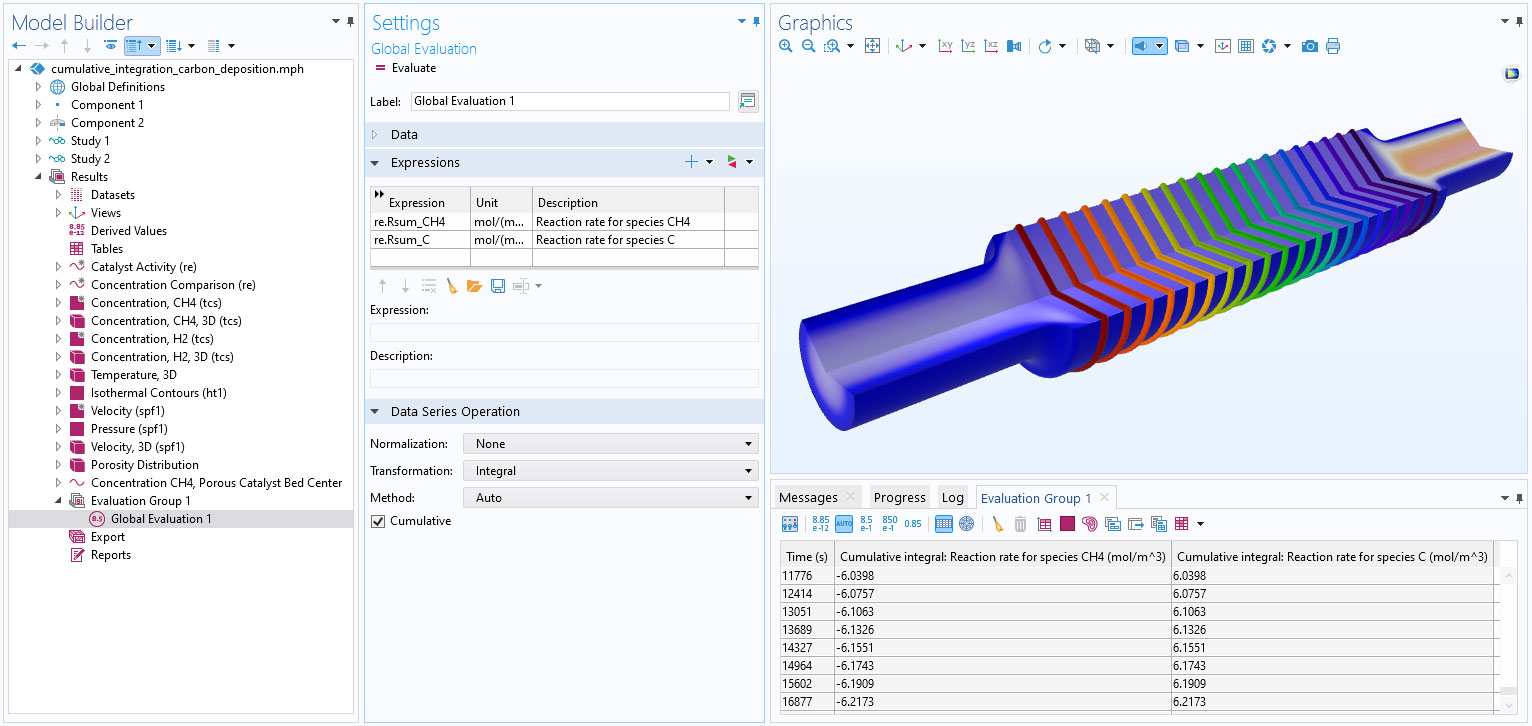1532x726 pixels.
Task: Open the Transformation dropdown set to Integral
Action: tap(610, 471)
